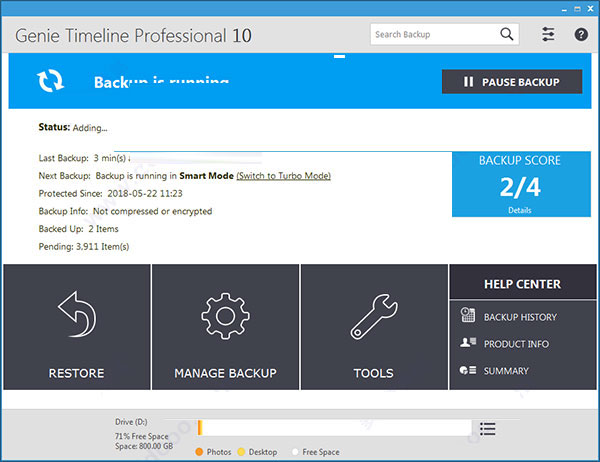This screenshot has width=600, height=462.
Task: Open help with the question mark icon
Action: click(x=581, y=34)
